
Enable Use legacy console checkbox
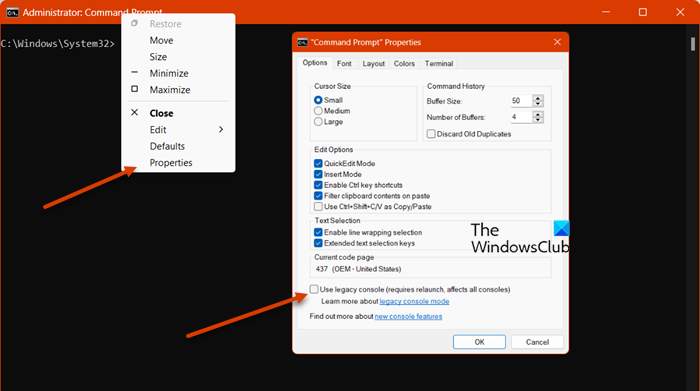click(x=314, y=289)
